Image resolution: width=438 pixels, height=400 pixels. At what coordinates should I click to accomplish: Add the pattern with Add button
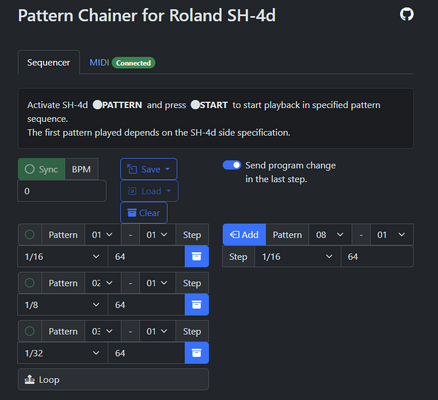pos(244,235)
